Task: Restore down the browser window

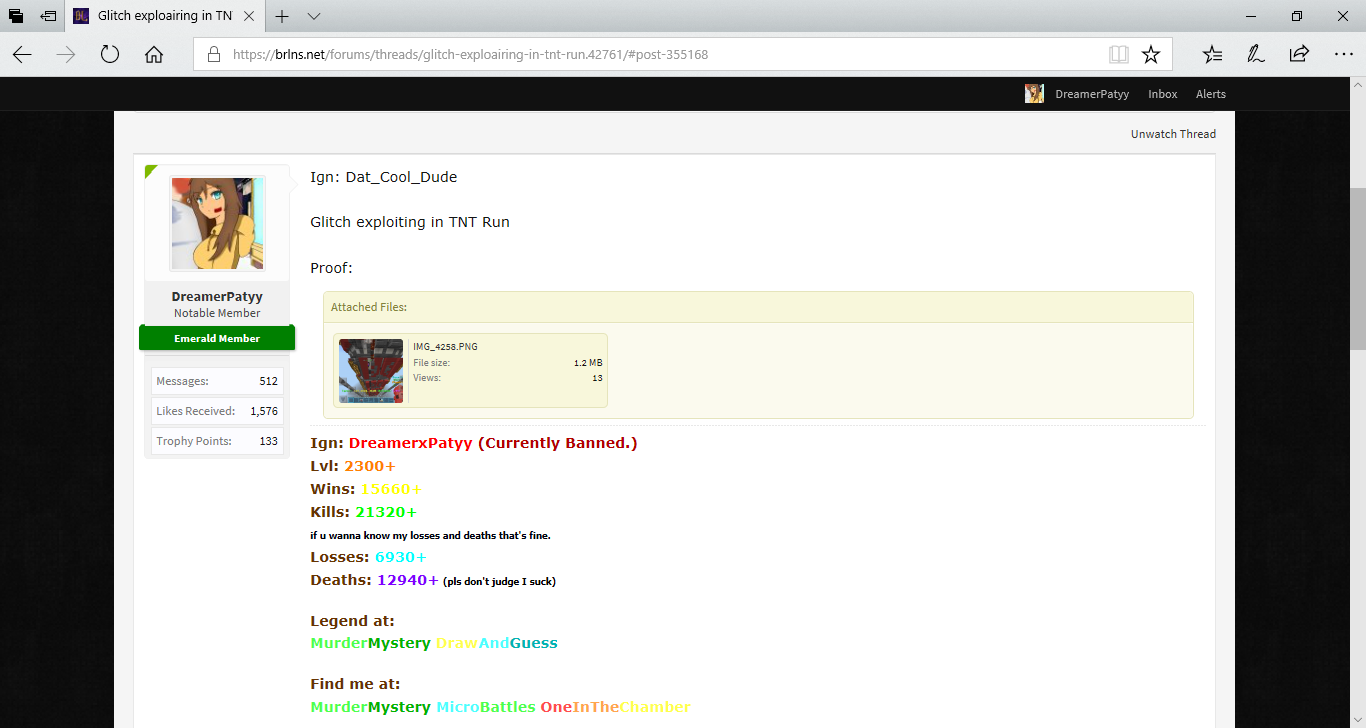Action: coord(1297,16)
